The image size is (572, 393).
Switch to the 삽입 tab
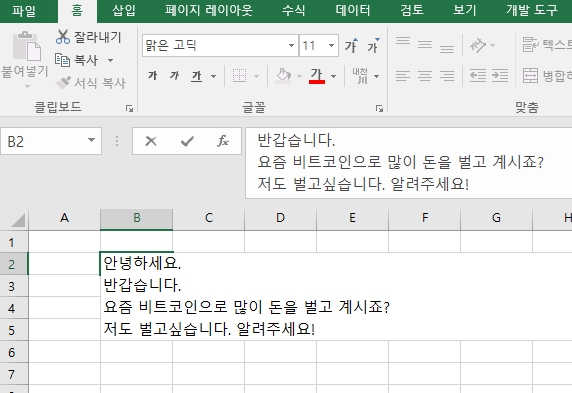(124, 10)
